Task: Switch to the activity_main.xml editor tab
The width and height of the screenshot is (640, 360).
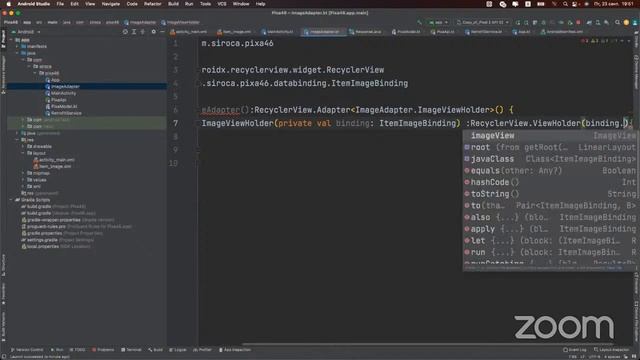Action: (189, 32)
